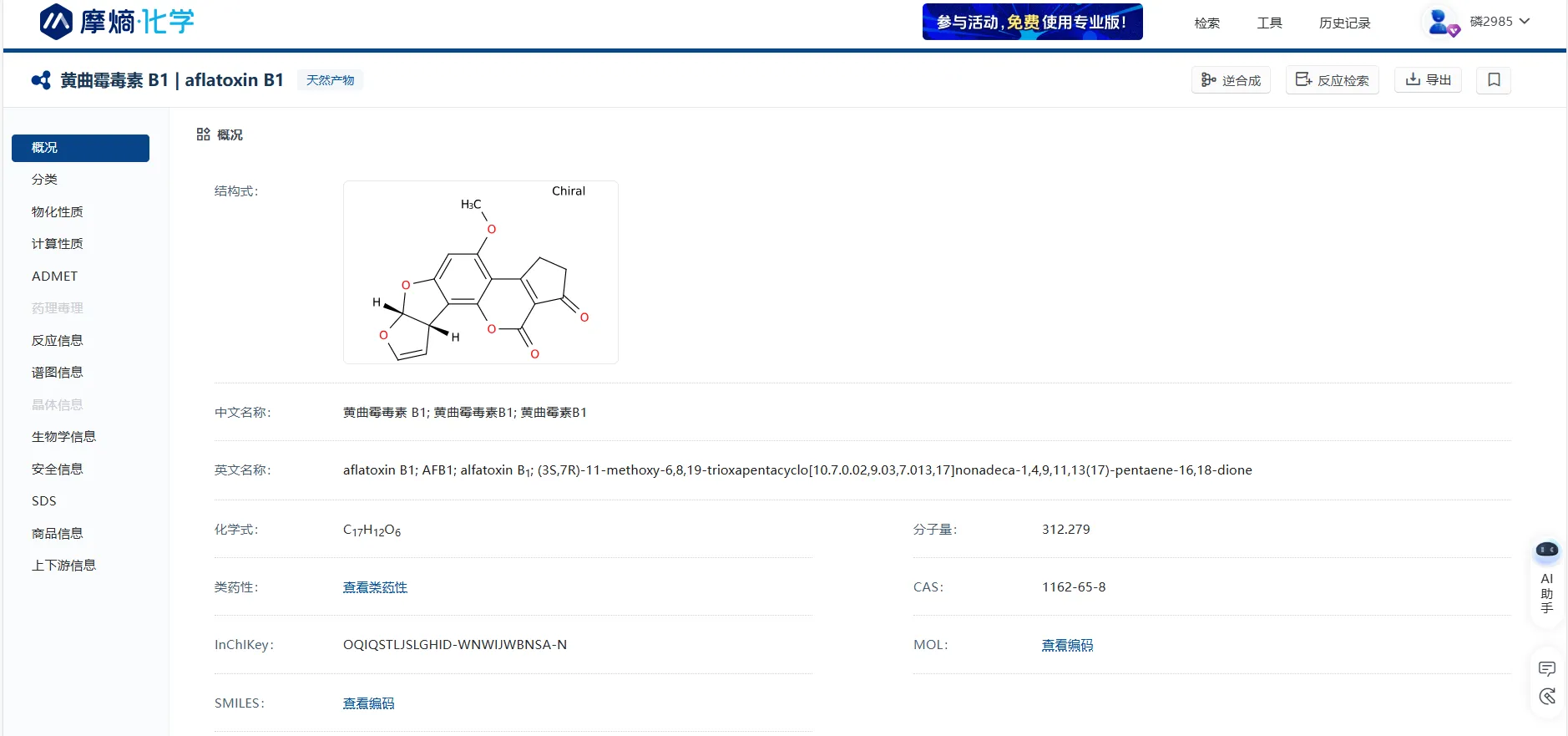
Task: Go to the 反应信息 section
Action: click(57, 341)
